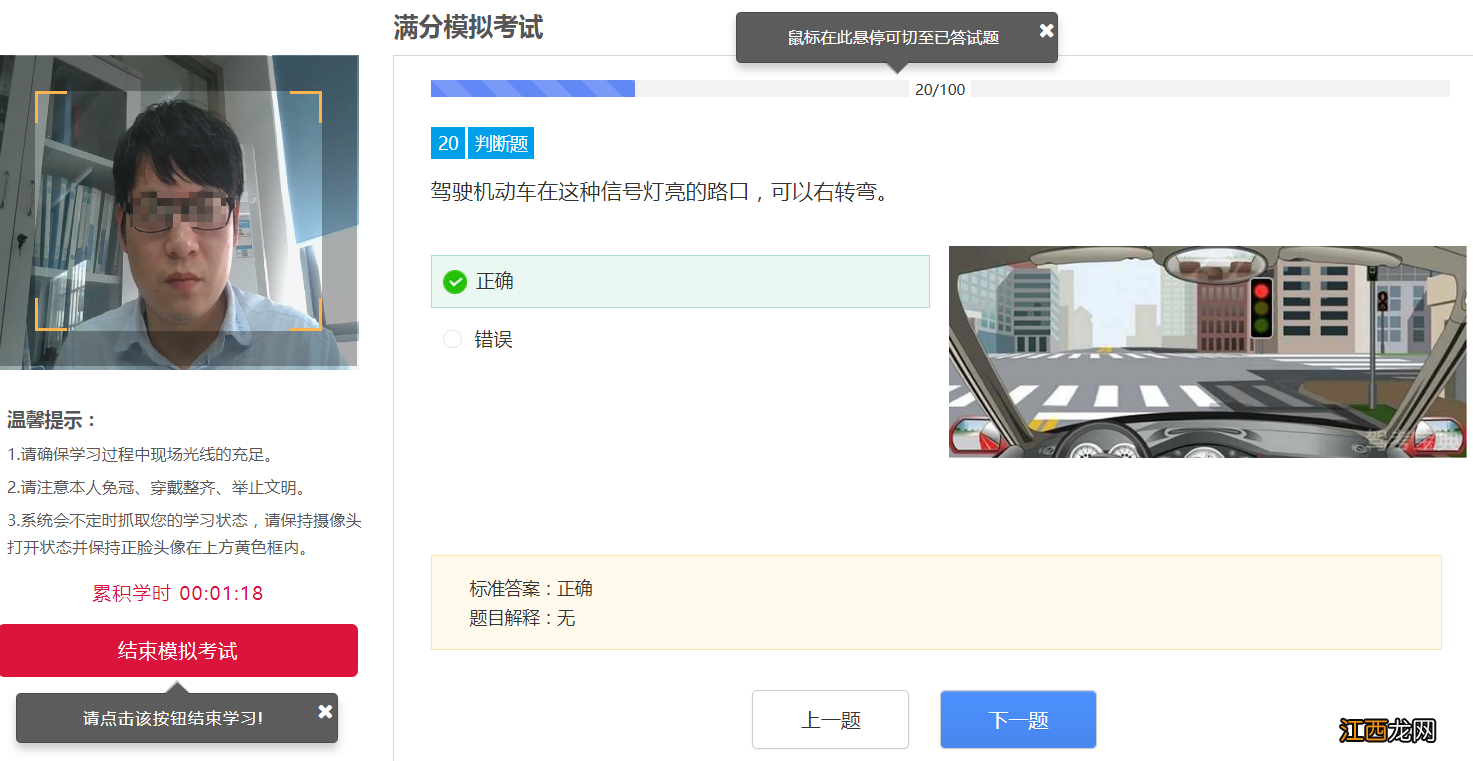Click the 温馨提示 heading
The height and width of the screenshot is (761, 1473).
(x=53, y=420)
